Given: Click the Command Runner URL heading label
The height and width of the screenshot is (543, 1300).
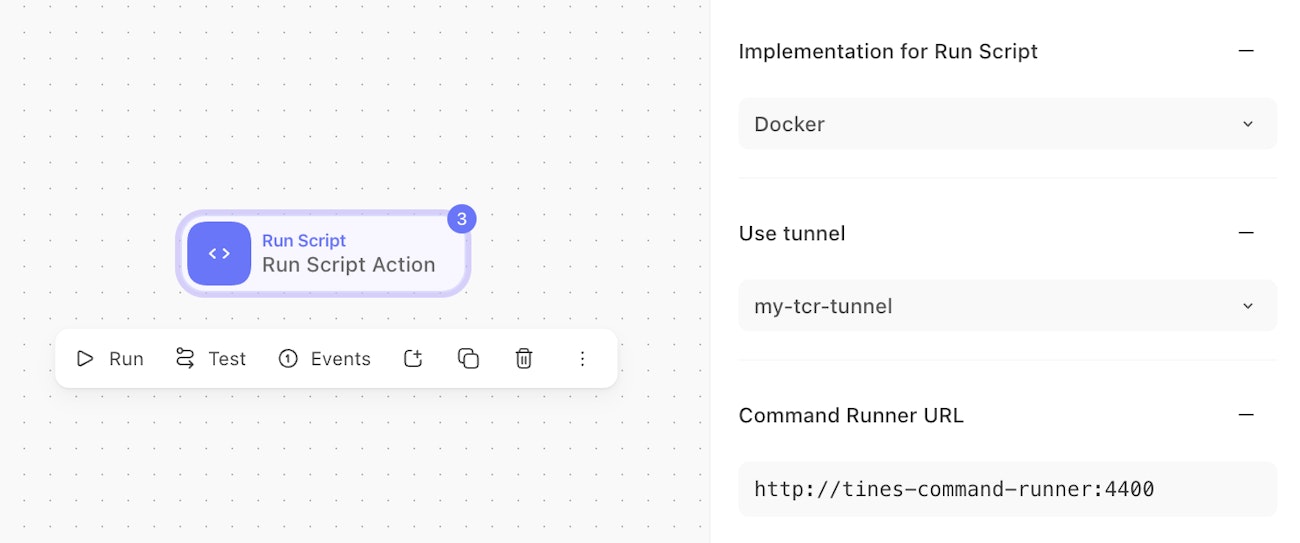Looking at the screenshot, I should click(x=851, y=415).
